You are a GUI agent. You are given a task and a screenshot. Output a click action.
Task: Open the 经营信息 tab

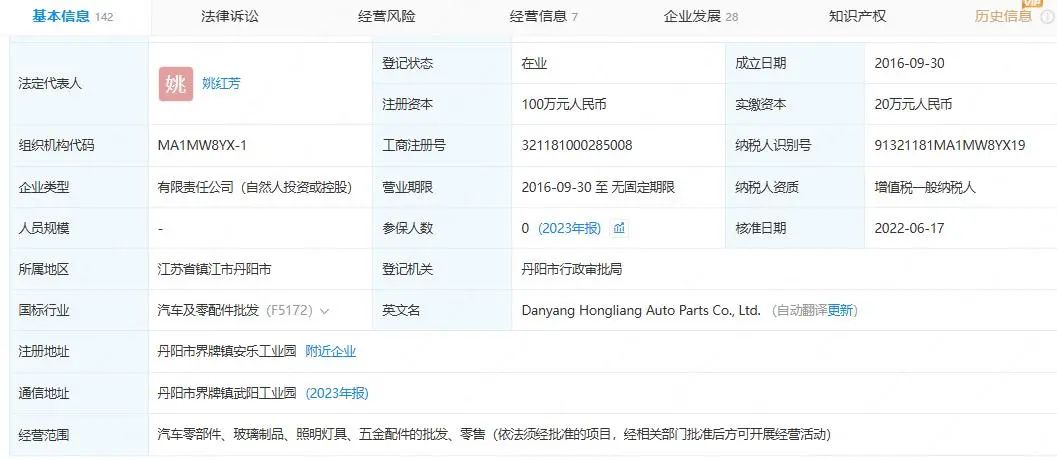543,16
